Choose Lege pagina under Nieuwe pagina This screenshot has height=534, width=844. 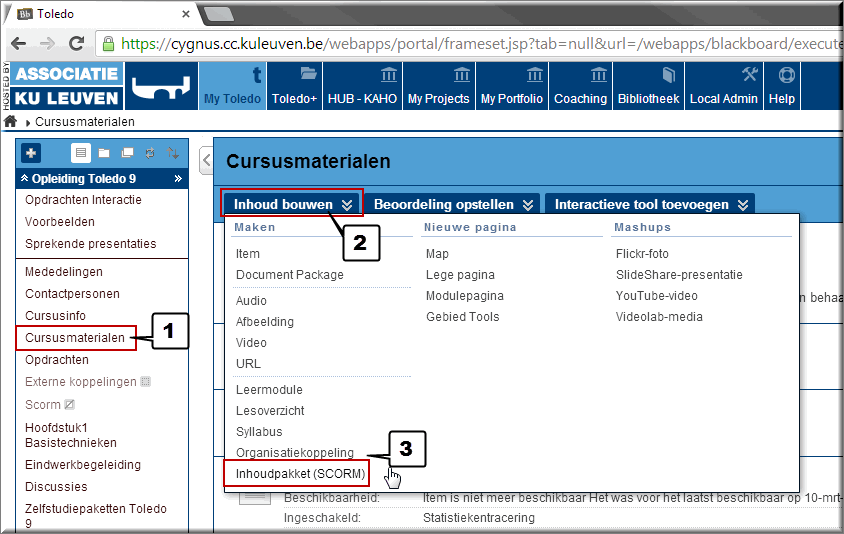pyautogui.click(x=460, y=275)
